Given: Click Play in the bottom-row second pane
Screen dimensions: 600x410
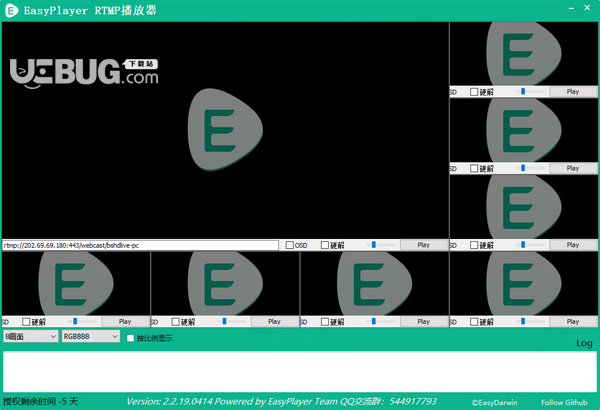Looking at the screenshot, I should [274, 322].
